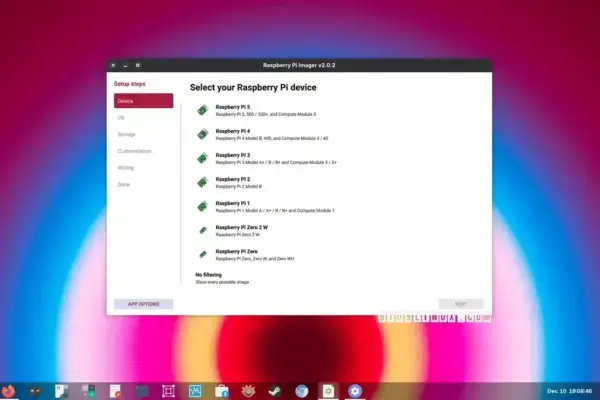Go to the Writing setup step

[x=143, y=168]
